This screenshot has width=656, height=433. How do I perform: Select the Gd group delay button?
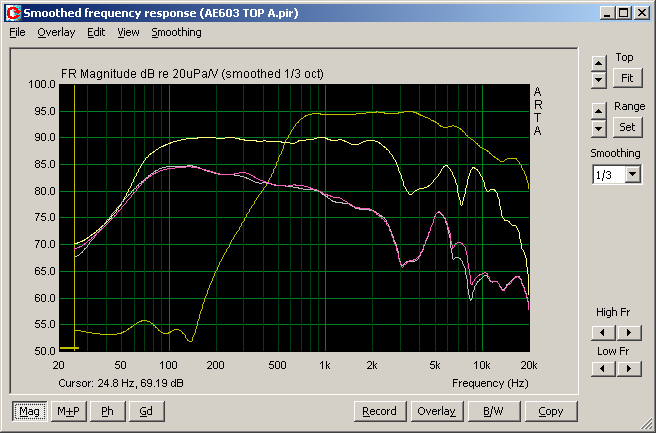[146, 411]
